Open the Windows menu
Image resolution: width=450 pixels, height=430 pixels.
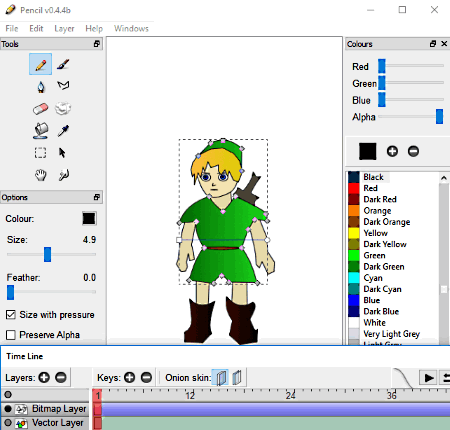(131, 29)
